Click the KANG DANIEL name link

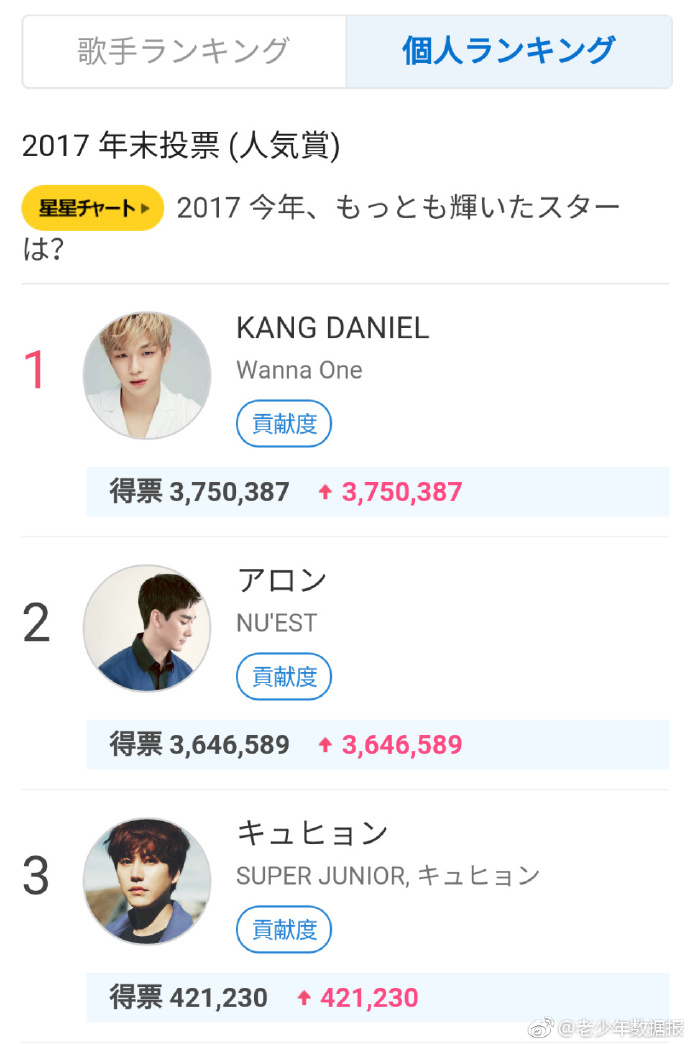332,328
